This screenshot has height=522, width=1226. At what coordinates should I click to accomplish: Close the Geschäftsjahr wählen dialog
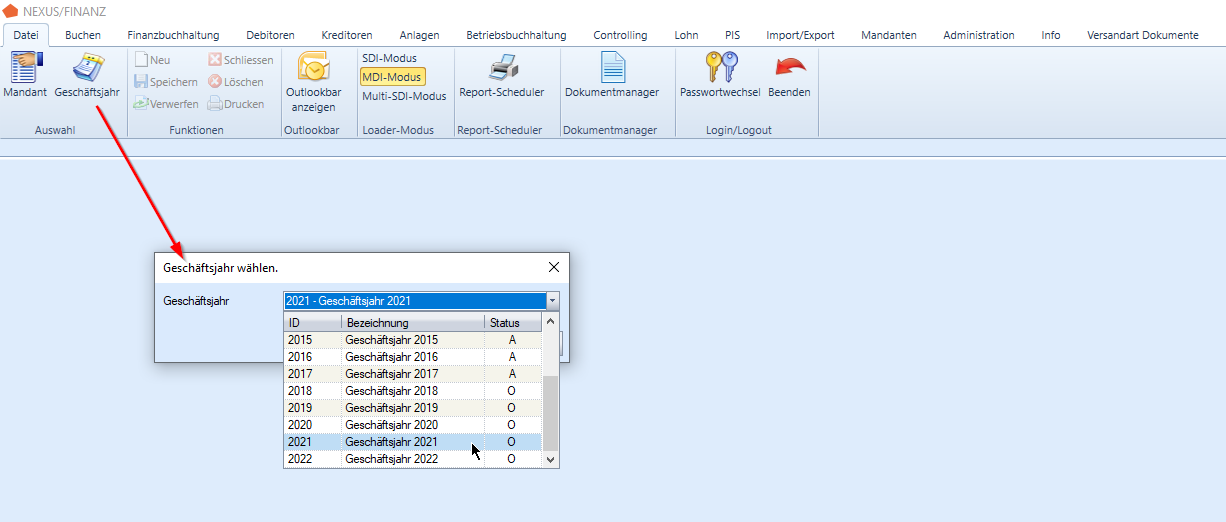coord(554,267)
